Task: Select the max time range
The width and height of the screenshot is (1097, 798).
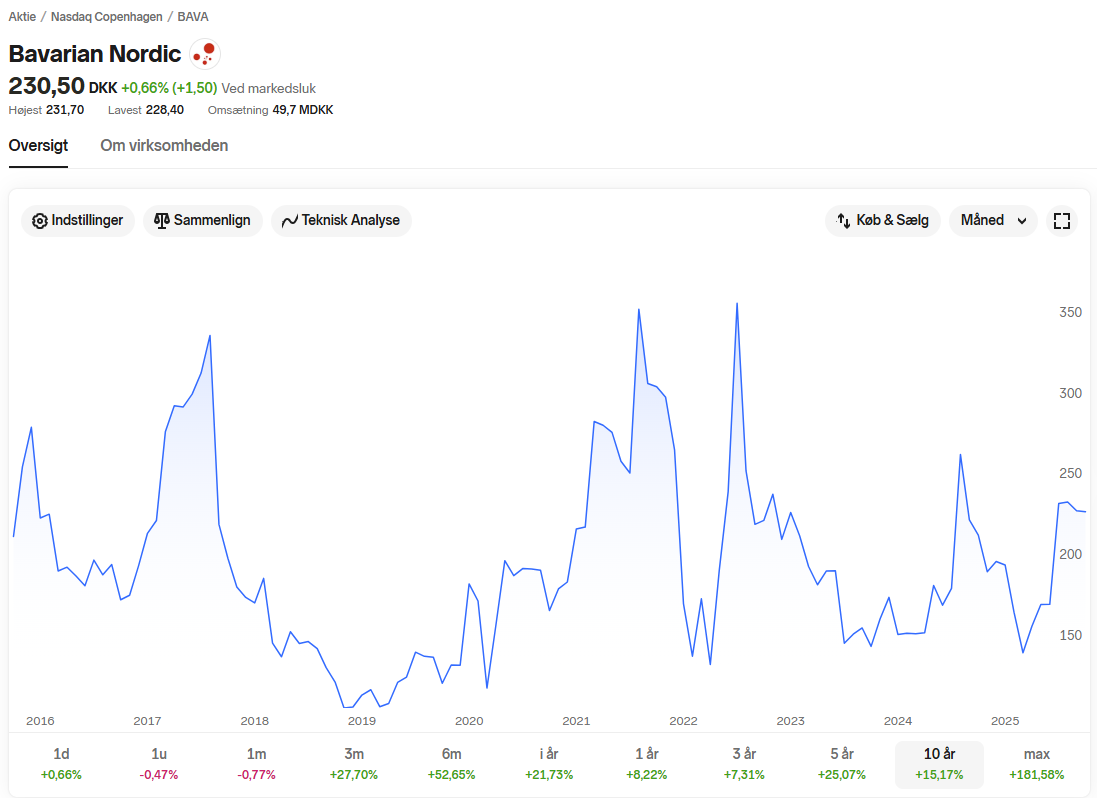Action: [x=1037, y=764]
